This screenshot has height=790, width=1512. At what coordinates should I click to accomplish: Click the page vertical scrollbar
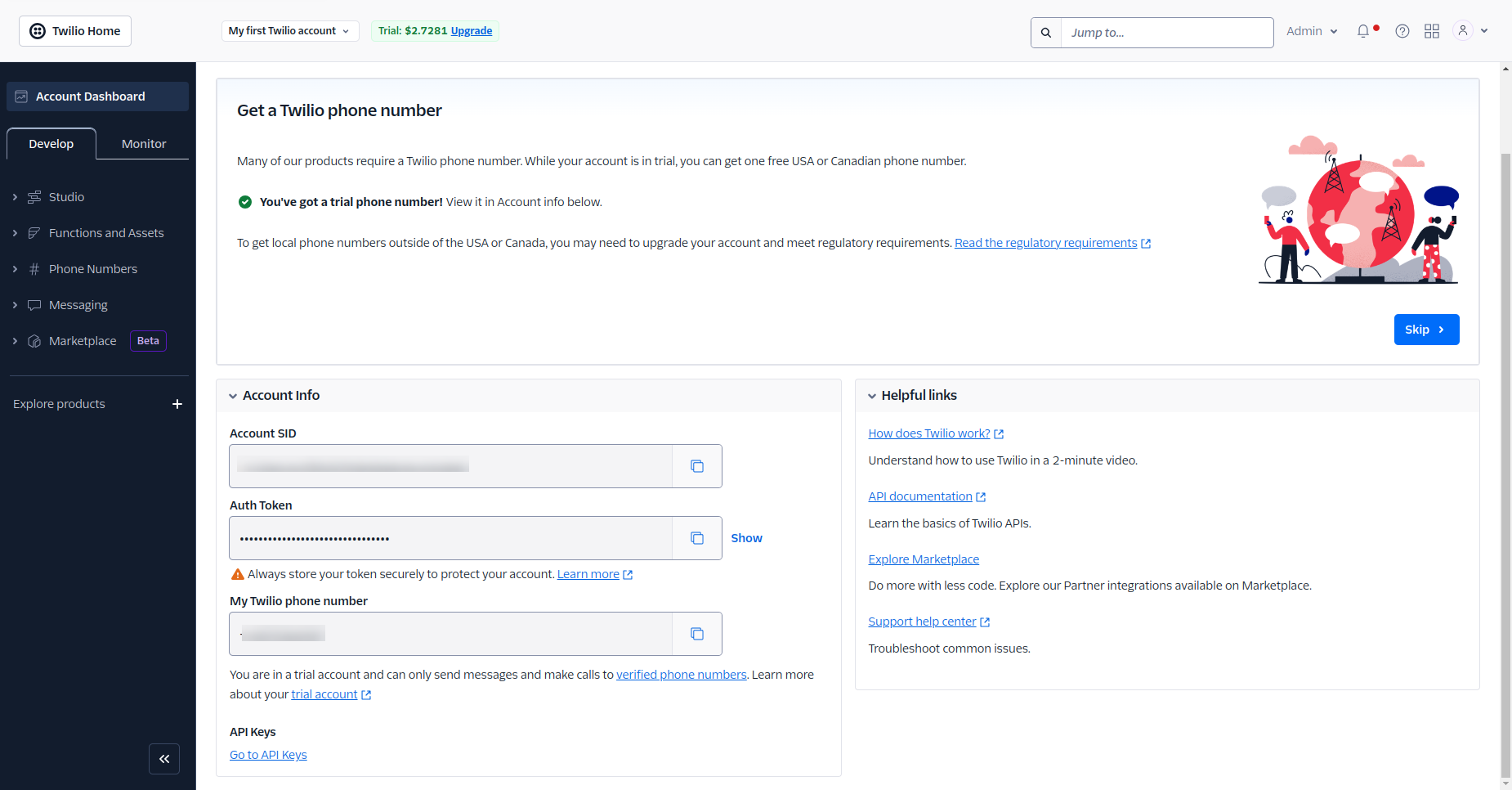1505,458
